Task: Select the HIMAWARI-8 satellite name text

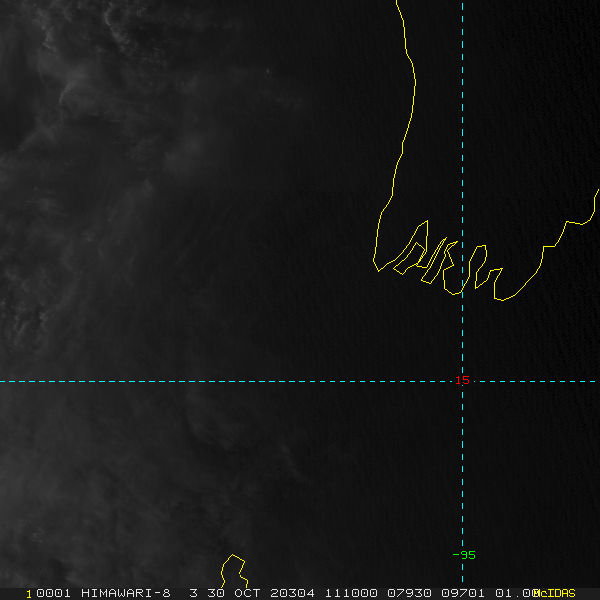Action: 126,593
